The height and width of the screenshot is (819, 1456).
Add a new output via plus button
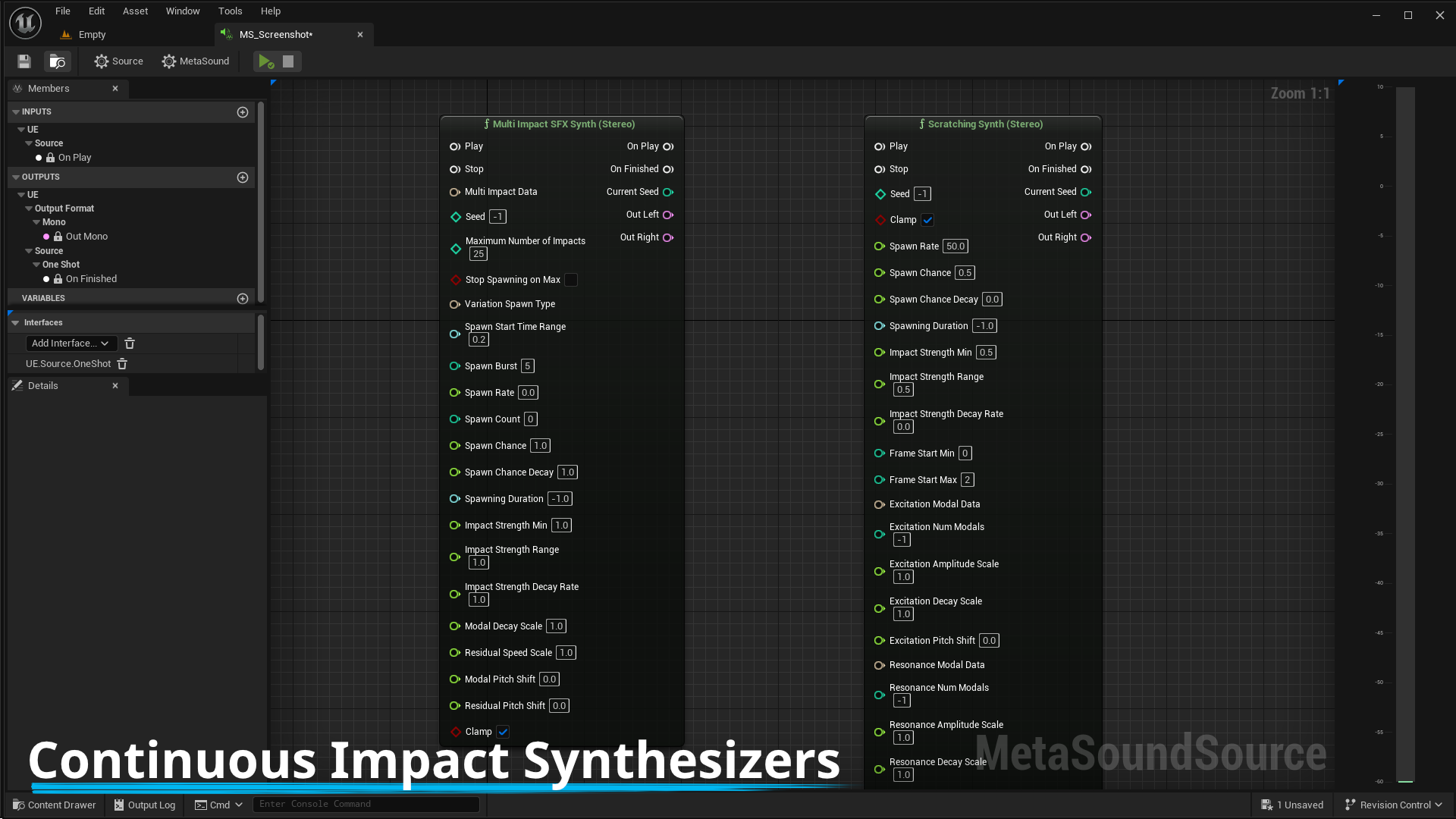coord(242,177)
